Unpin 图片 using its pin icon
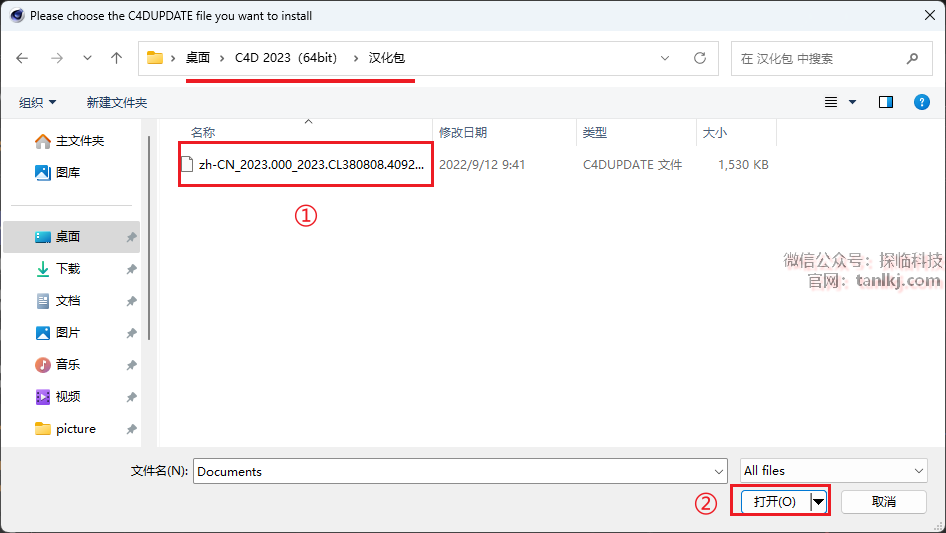The width and height of the screenshot is (946, 533). (x=131, y=333)
